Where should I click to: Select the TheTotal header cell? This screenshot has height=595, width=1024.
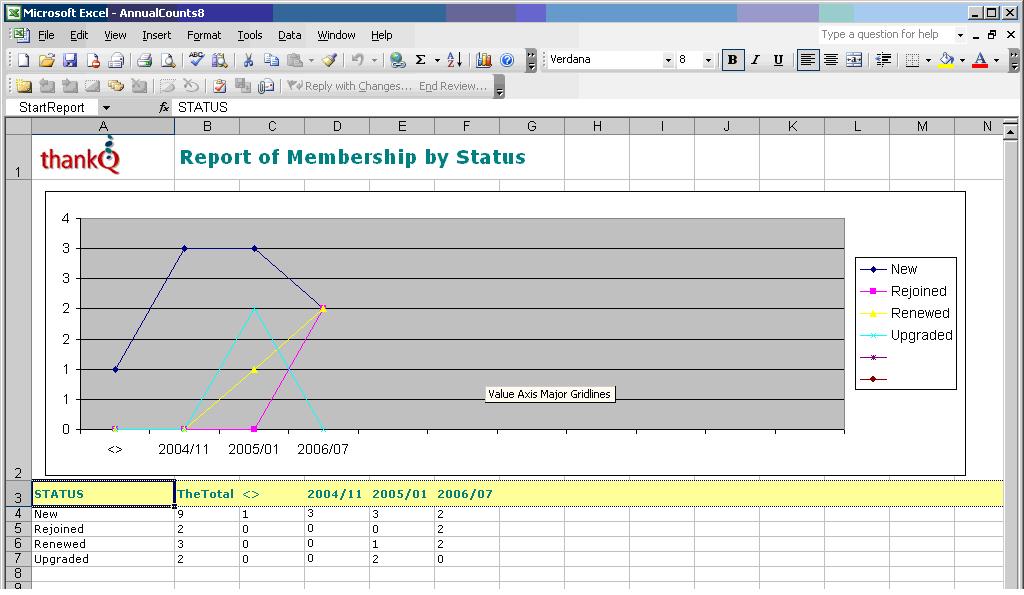tap(207, 494)
